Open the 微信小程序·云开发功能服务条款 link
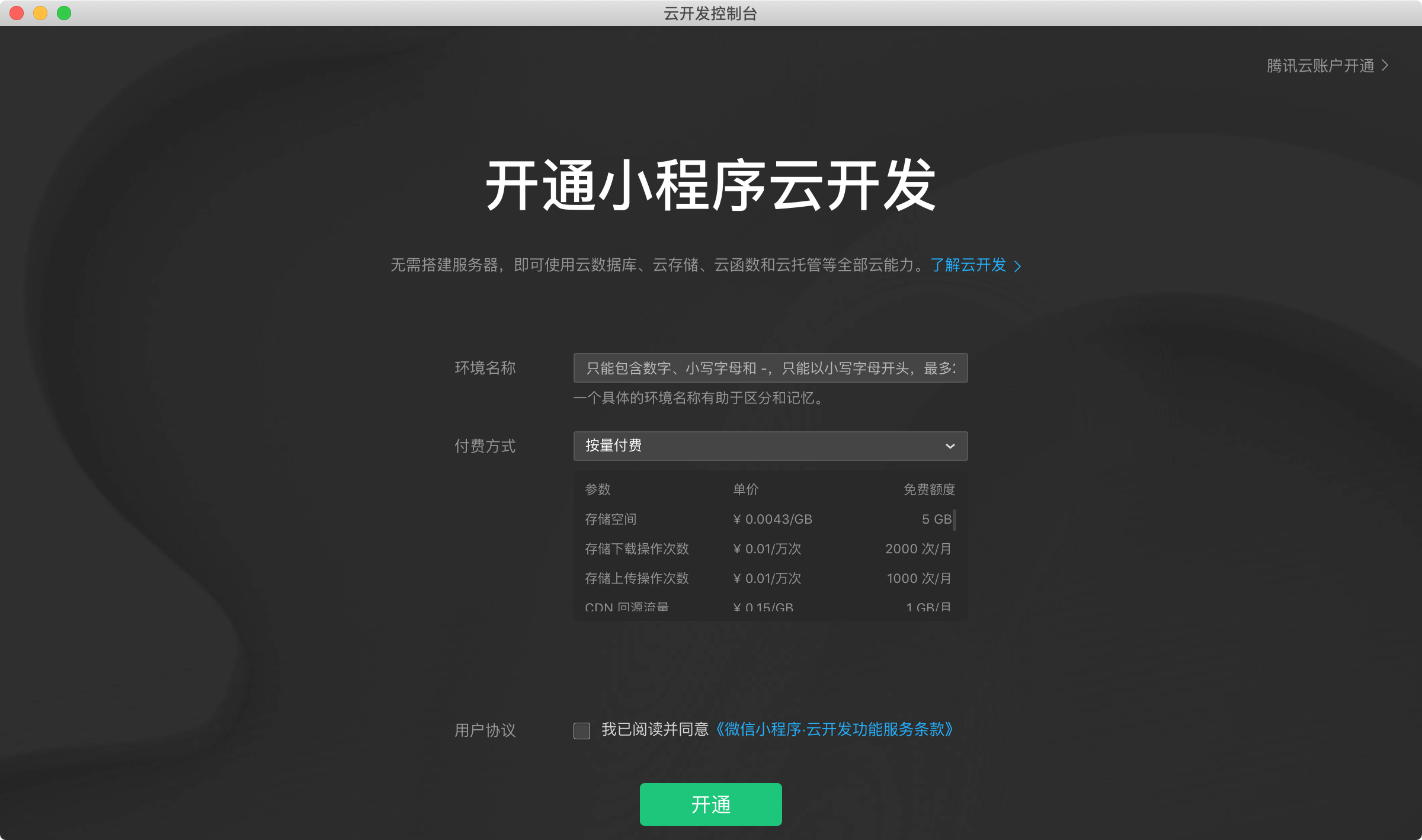1422x840 pixels. (x=834, y=729)
